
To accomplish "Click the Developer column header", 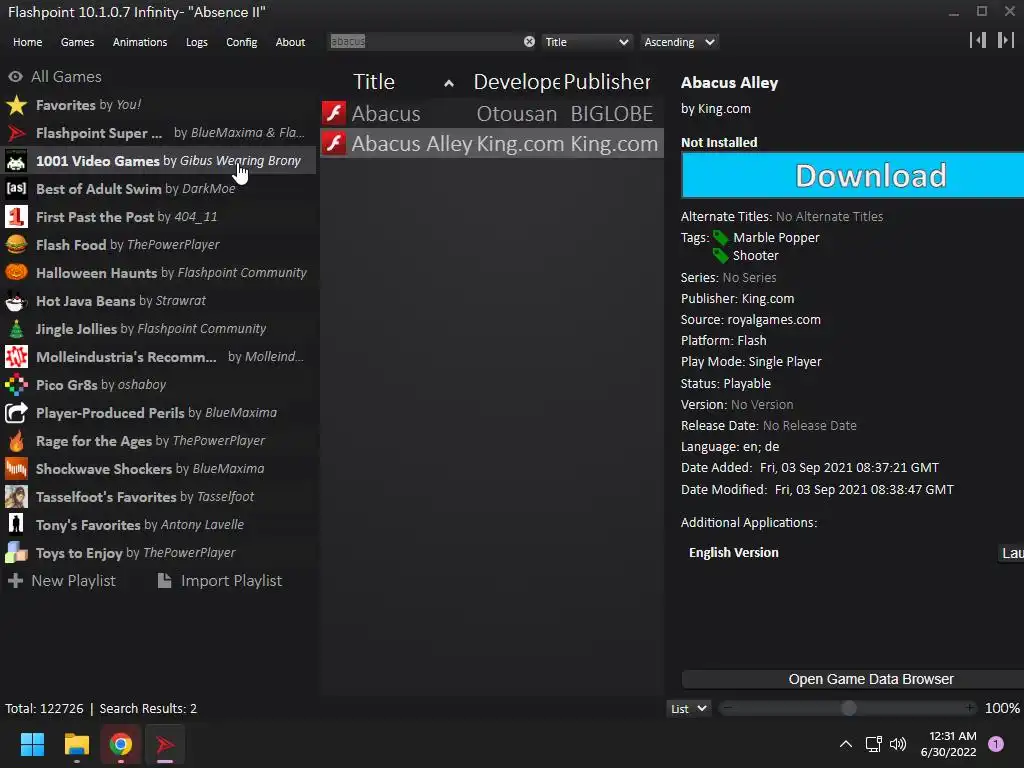I will (517, 82).
